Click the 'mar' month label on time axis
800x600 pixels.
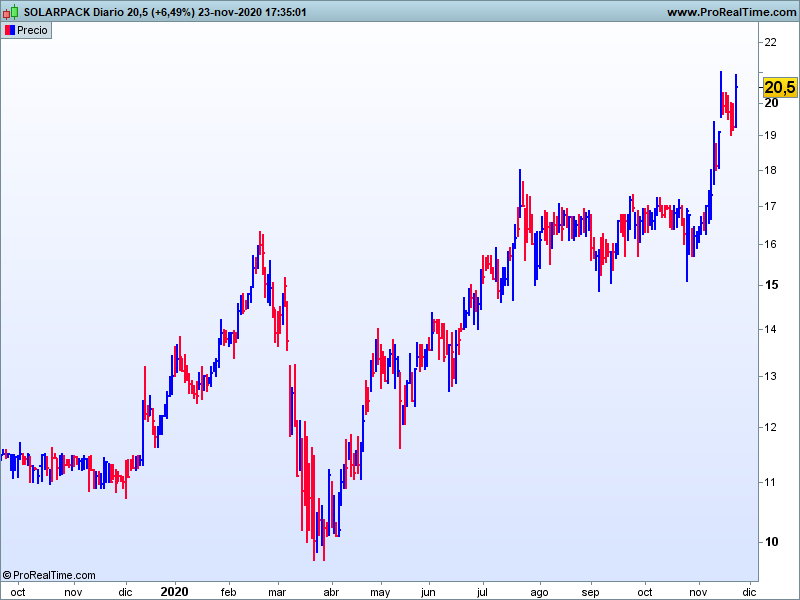click(278, 591)
